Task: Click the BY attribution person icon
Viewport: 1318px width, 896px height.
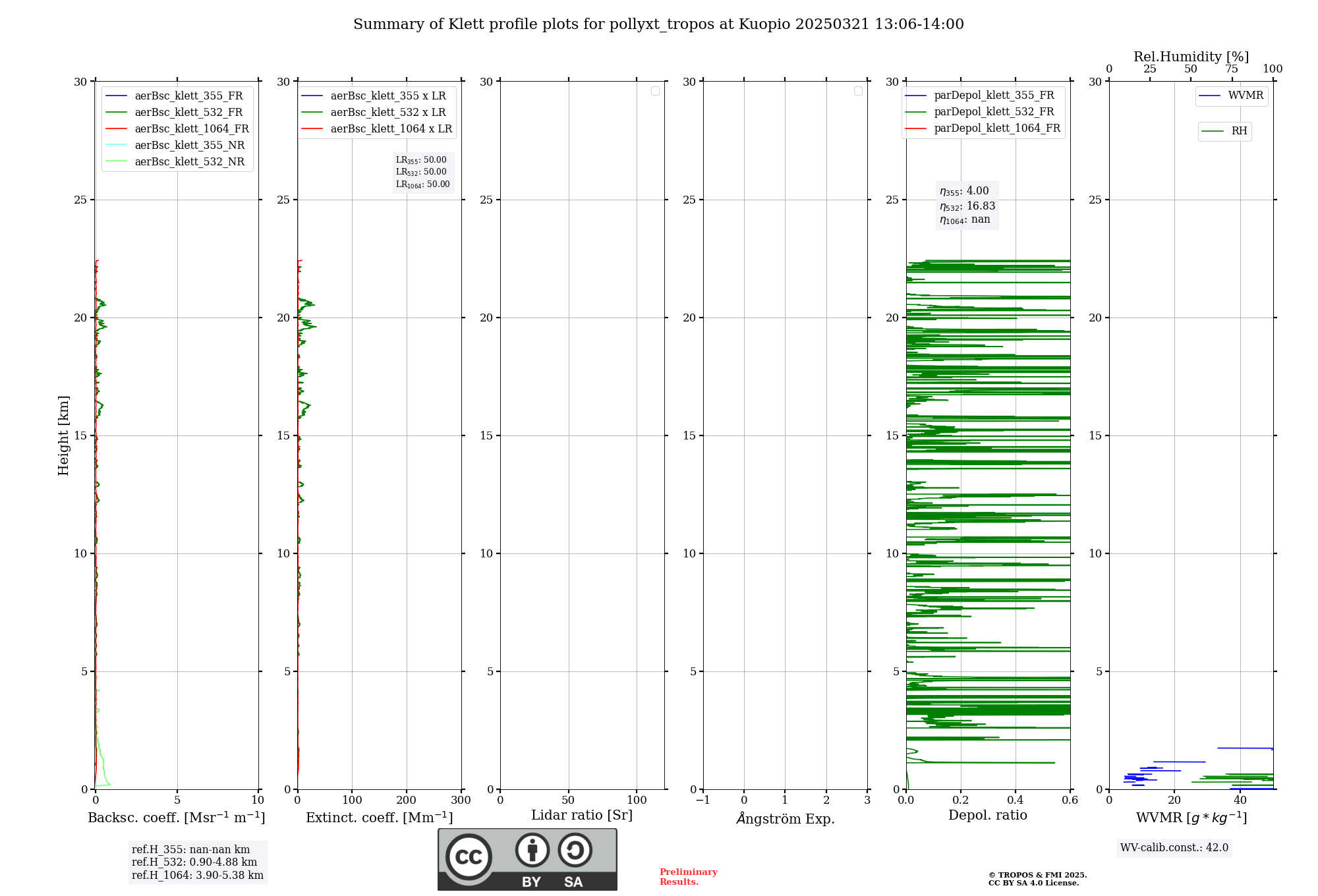Action: coord(532,850)
